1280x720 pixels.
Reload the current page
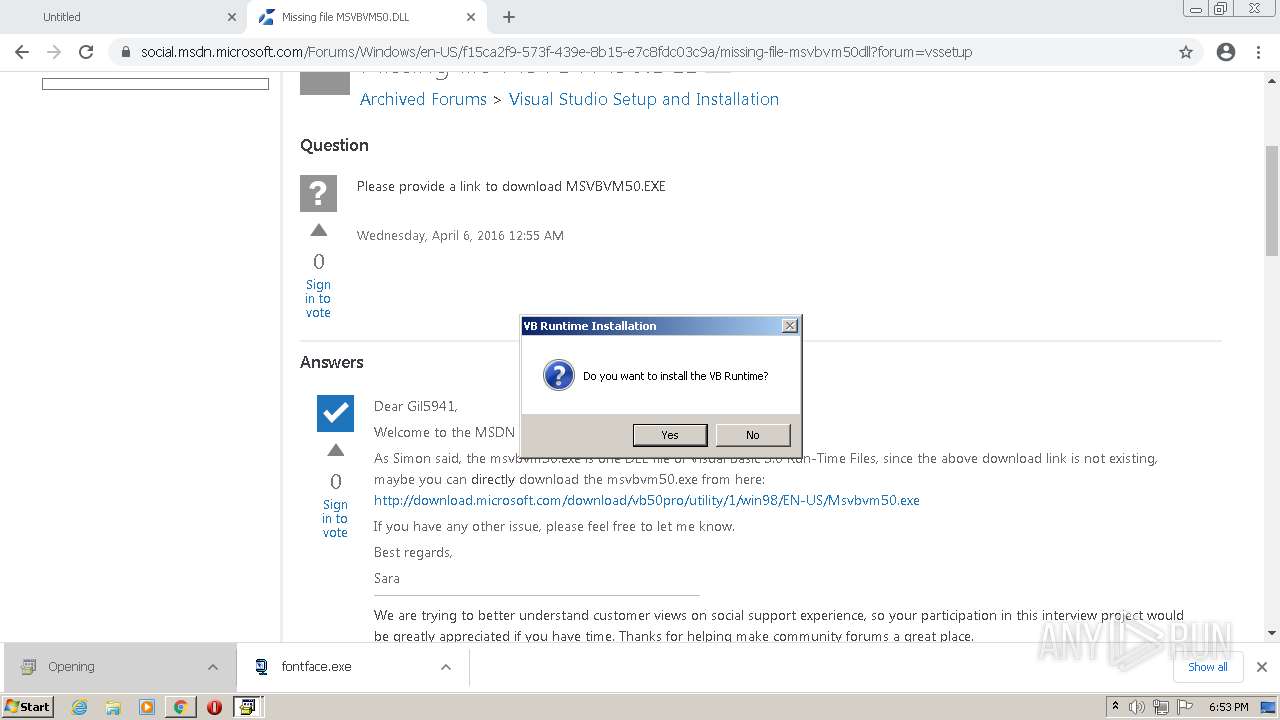click(86, 52)
